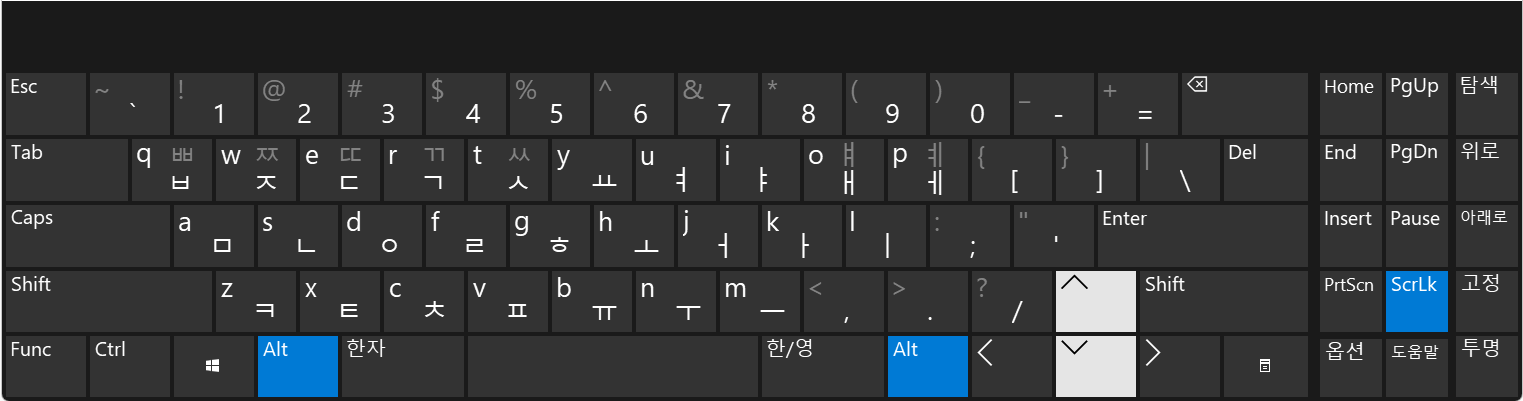Image resolution: width=1523 pixels, height=401 pixels.
Task: Click the context menu key icon
Action: point(1264,366)
